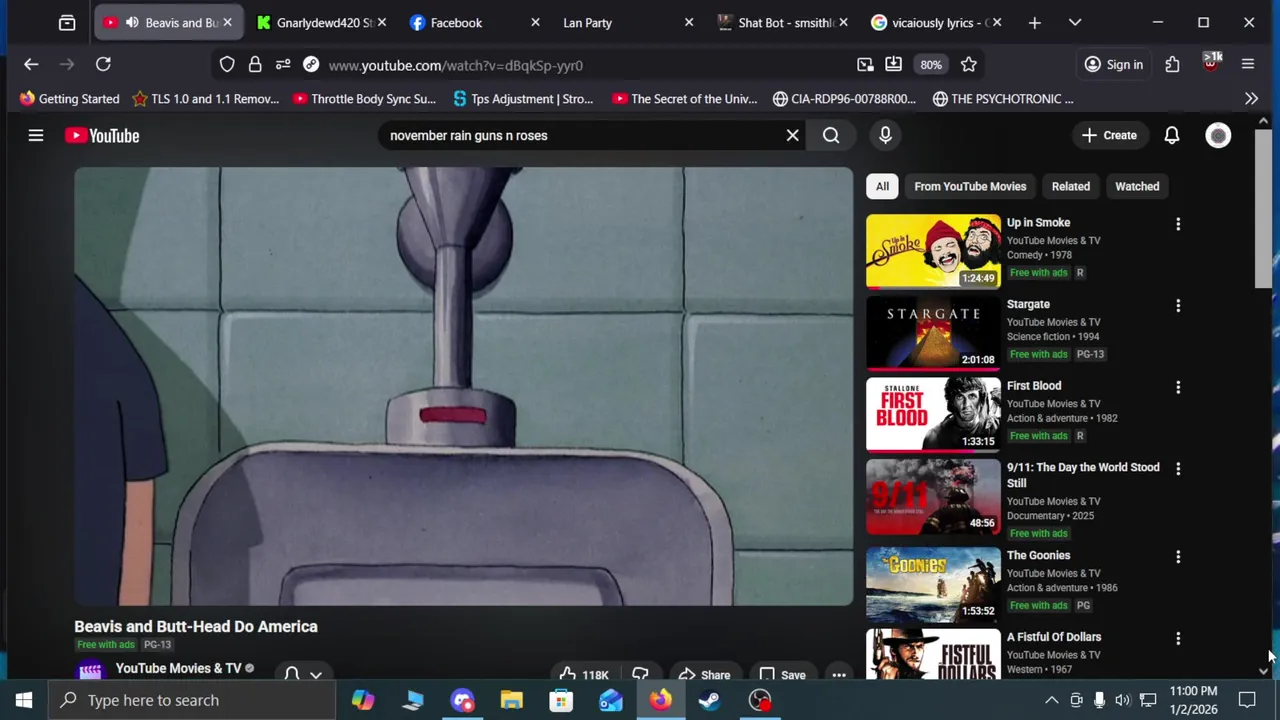Clear the YouTube search text with X
Screen dimensions: 1280x720
(x=792, y=135)
